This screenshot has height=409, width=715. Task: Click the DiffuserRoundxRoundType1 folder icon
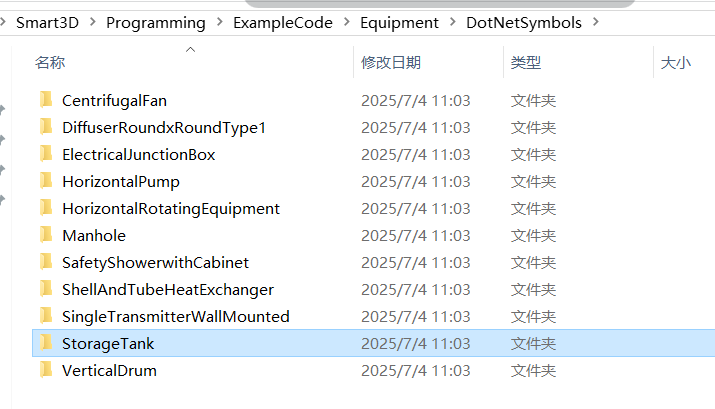pyautogui.click(x=46, y=126)
